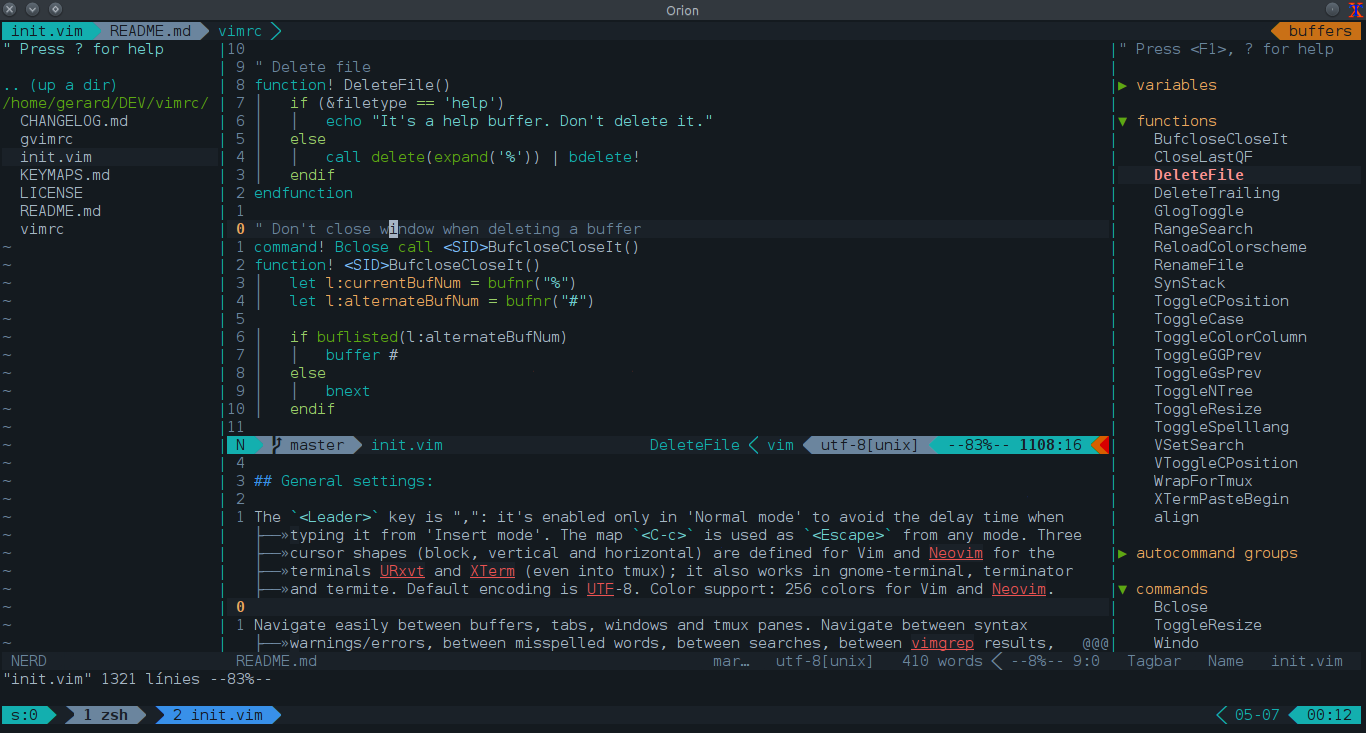Jump to ToggleCPosition function tag
1366x733 pixels.
click(1221, 301)
